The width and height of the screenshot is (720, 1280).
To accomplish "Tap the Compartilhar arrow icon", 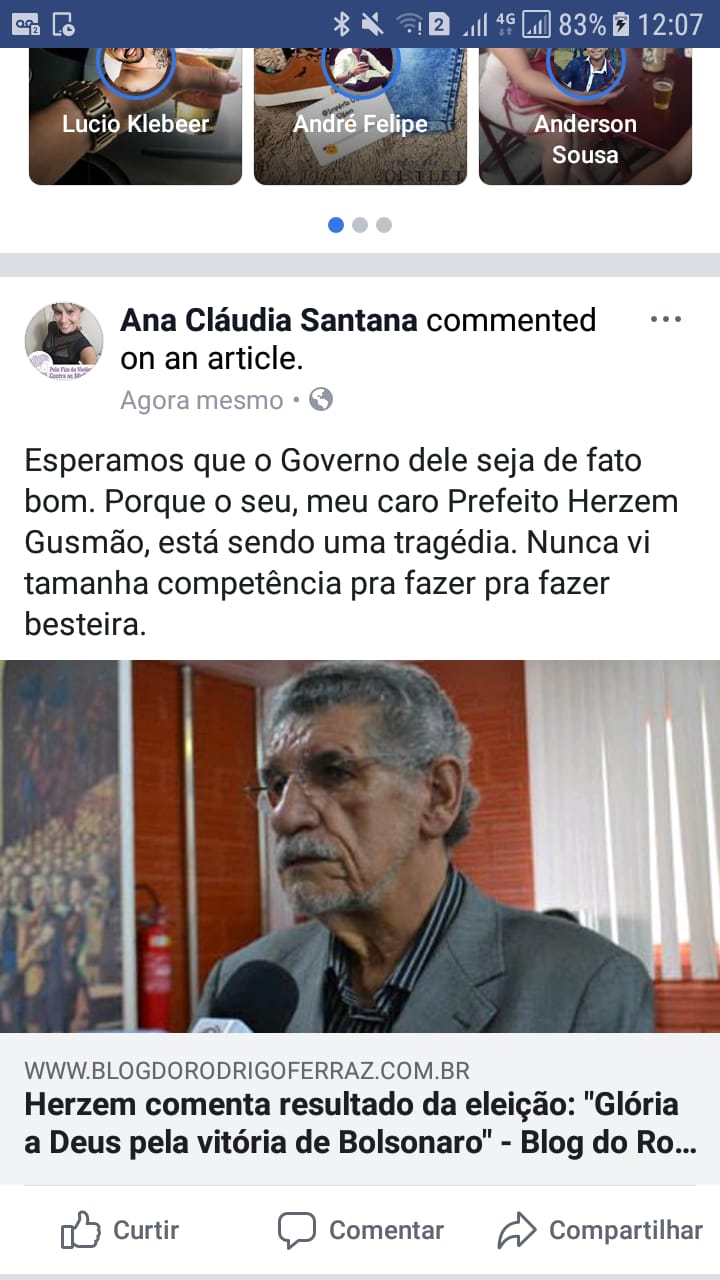I will tap(517, 1231).
